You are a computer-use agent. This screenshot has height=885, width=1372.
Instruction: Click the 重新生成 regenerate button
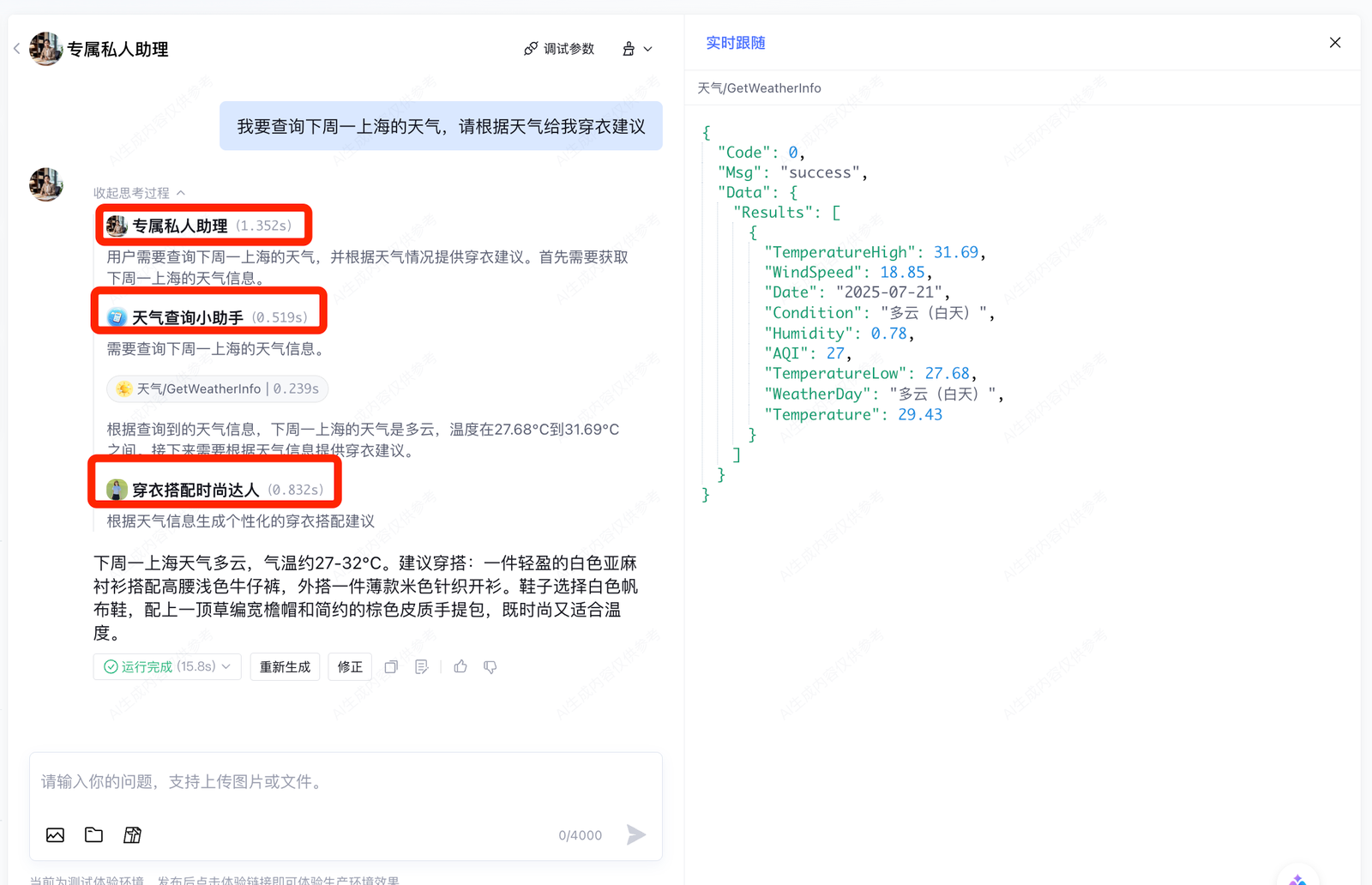[285, 666]
